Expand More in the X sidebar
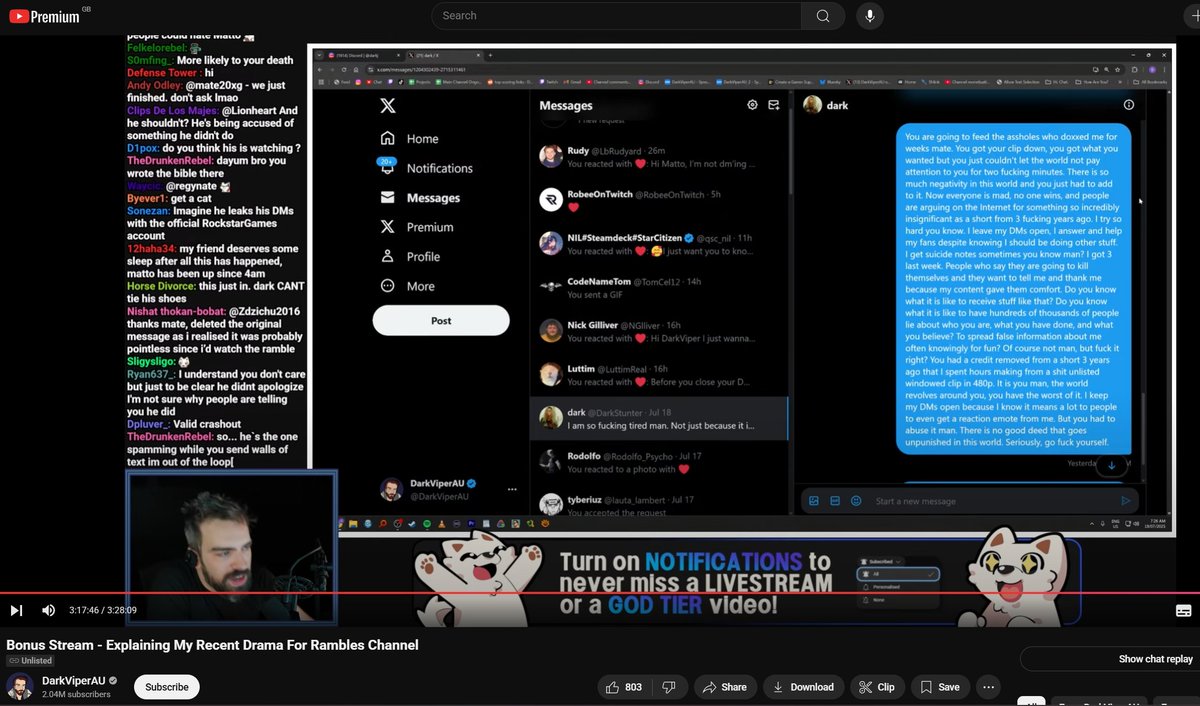1200x706 pixels. pyautogui.click(x=407, y=285)
